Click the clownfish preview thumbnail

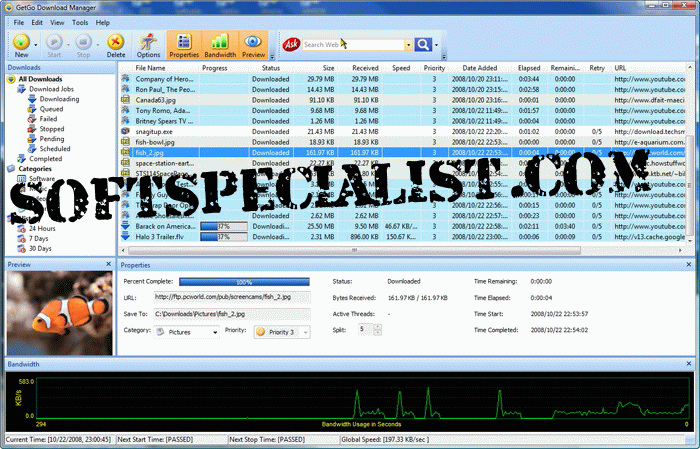(x=59, y=313)
